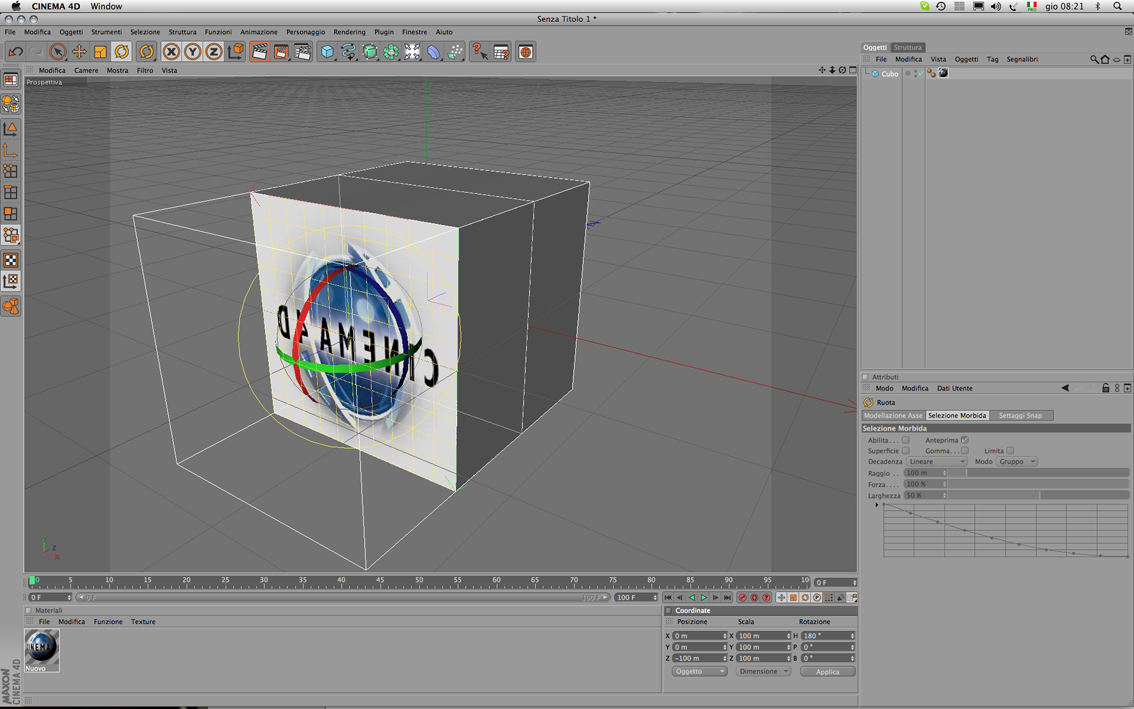The image size is (1134, 709).
Task: Toggle Z axis lock button
Action: coord(213,51)
